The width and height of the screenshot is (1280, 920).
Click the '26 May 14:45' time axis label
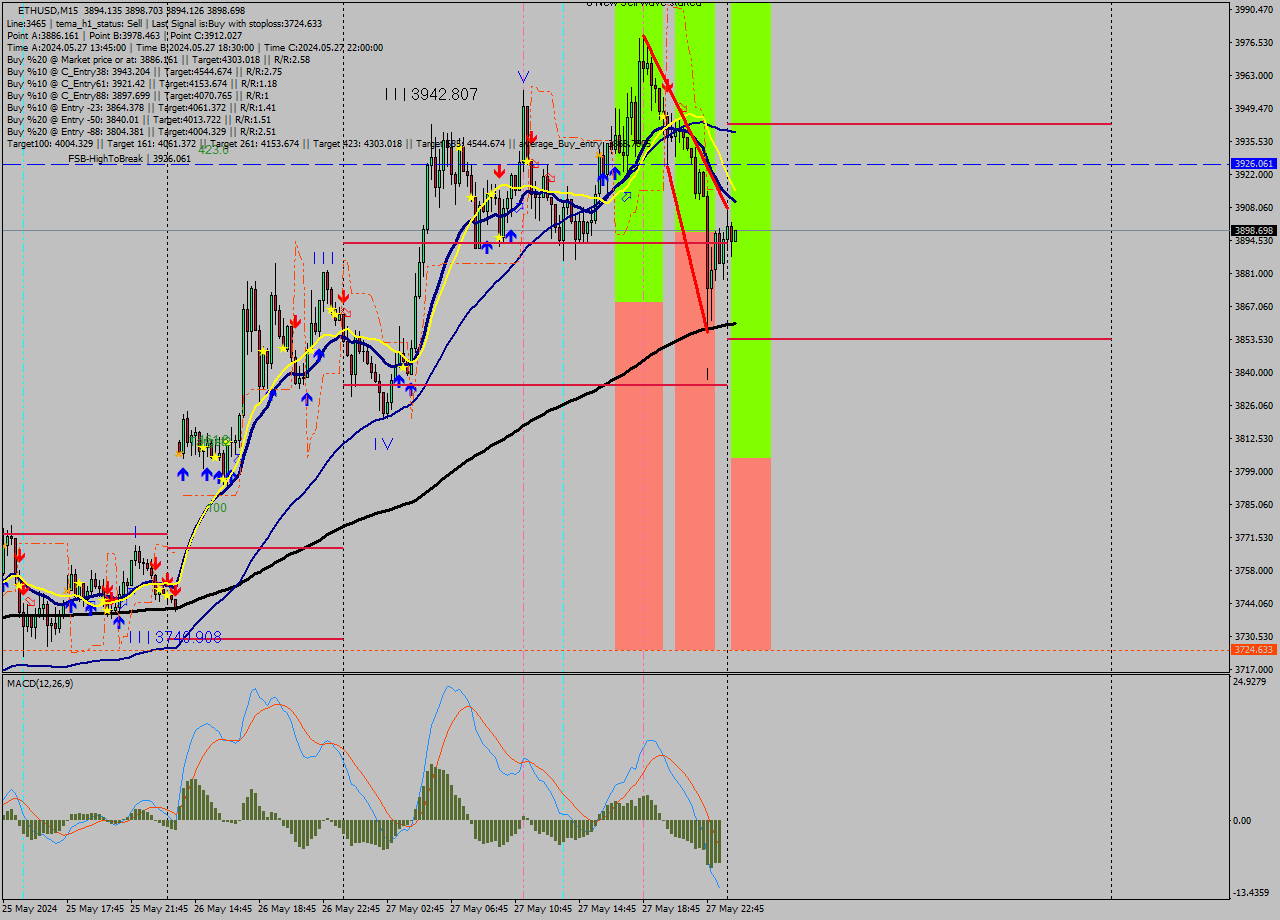point(224,909)
